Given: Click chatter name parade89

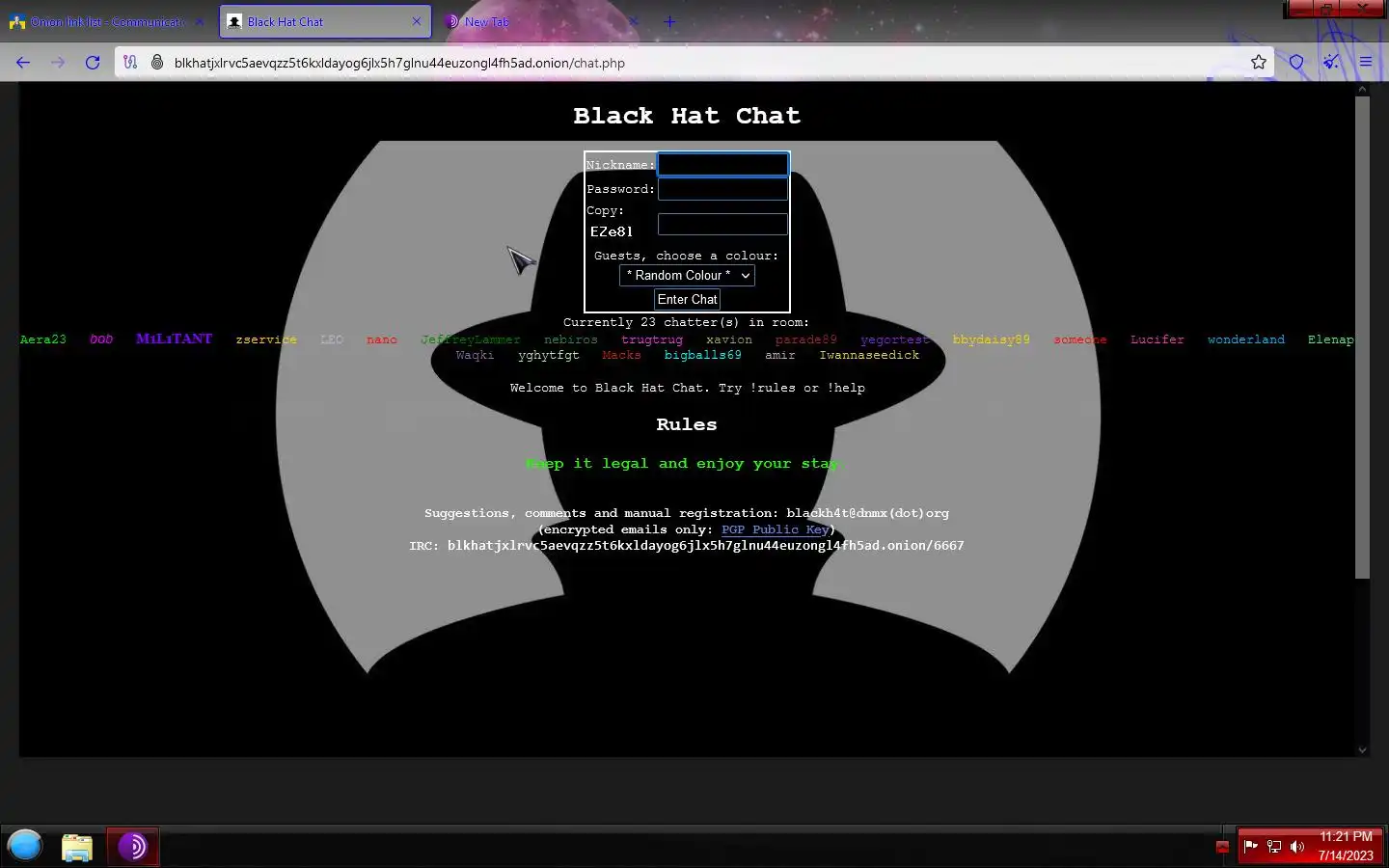Looking at the screenshot, I should click(x=806, y=339).
